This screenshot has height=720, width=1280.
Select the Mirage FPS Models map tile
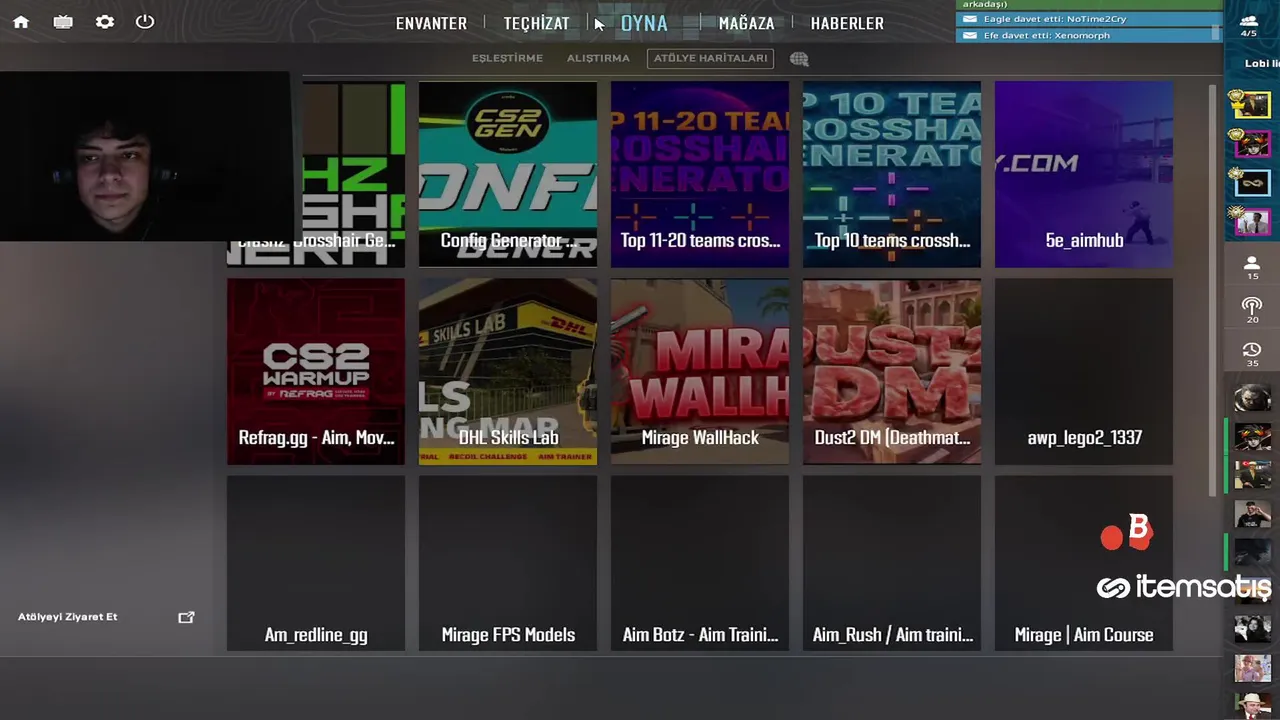[x=508, y=563]
